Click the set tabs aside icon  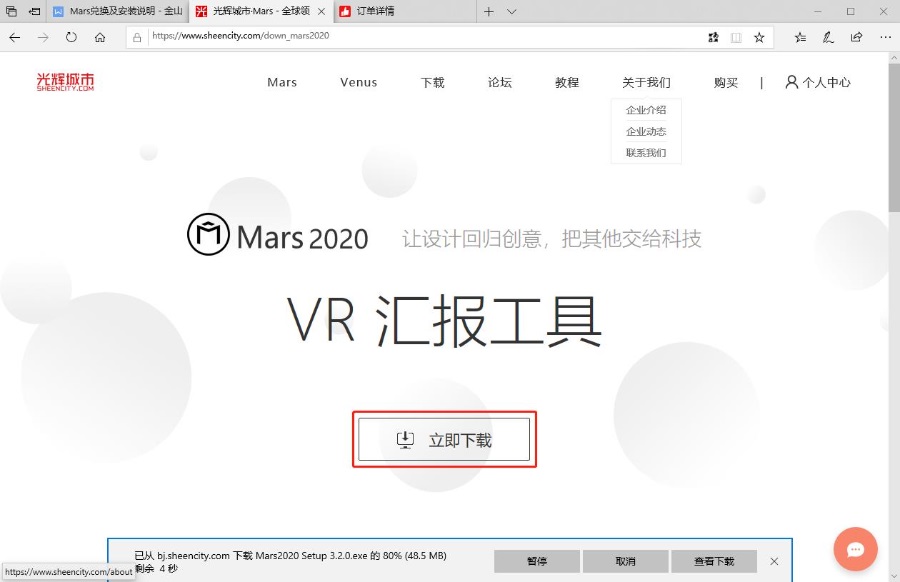(34, 11)
